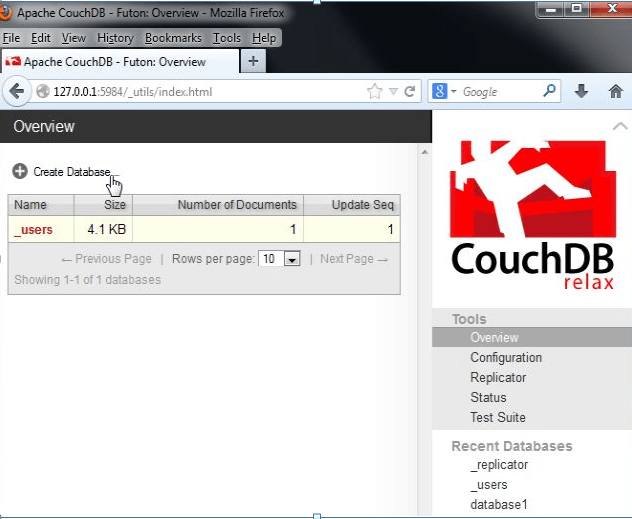Minimize the Firefox window
Image resolution: width=632 pixels, height=519 pixels.
pos(551,10)
